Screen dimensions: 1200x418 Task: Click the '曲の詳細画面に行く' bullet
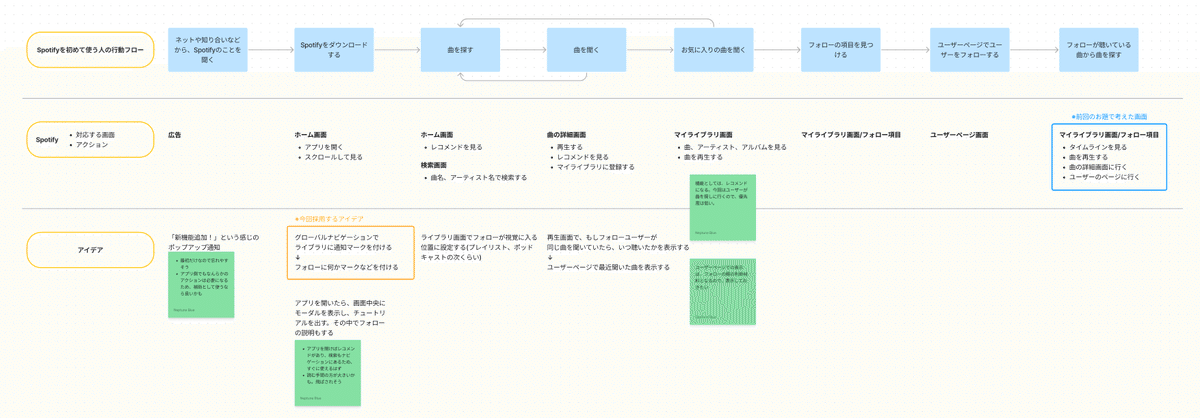pos(1097,167)
